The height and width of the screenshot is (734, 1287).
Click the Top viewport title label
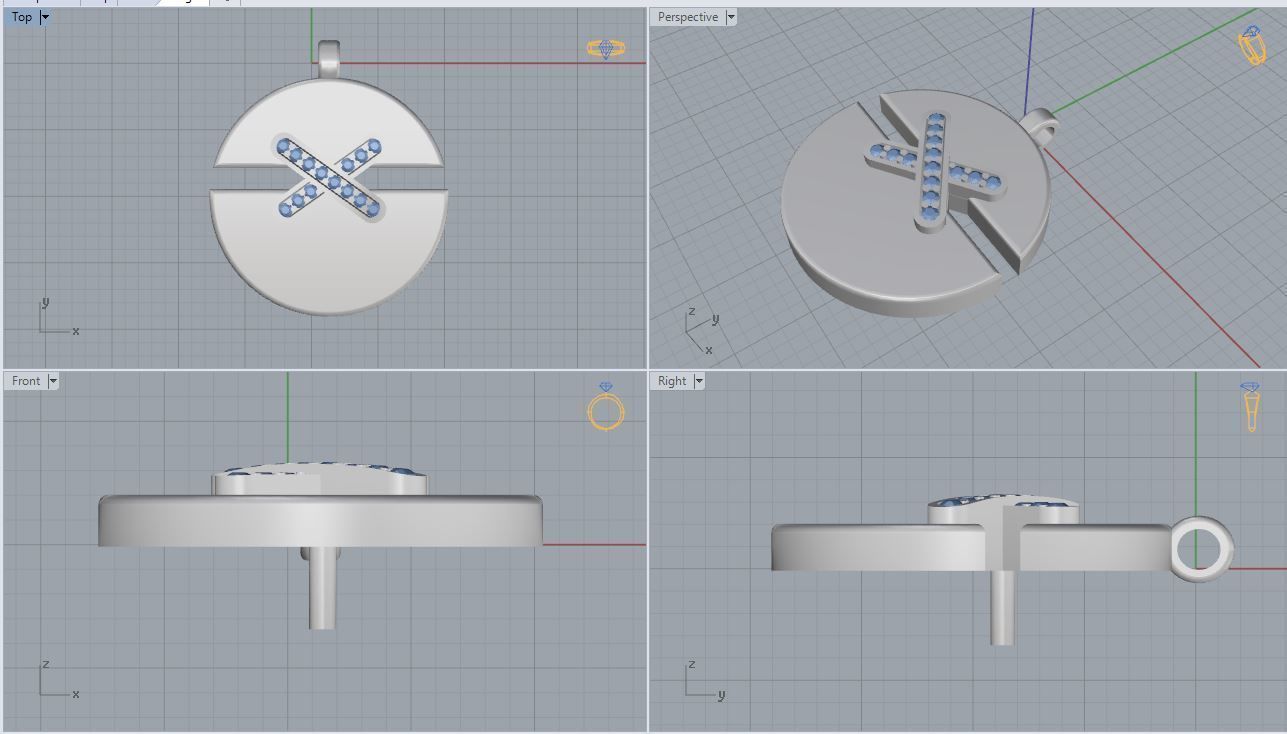22,17
